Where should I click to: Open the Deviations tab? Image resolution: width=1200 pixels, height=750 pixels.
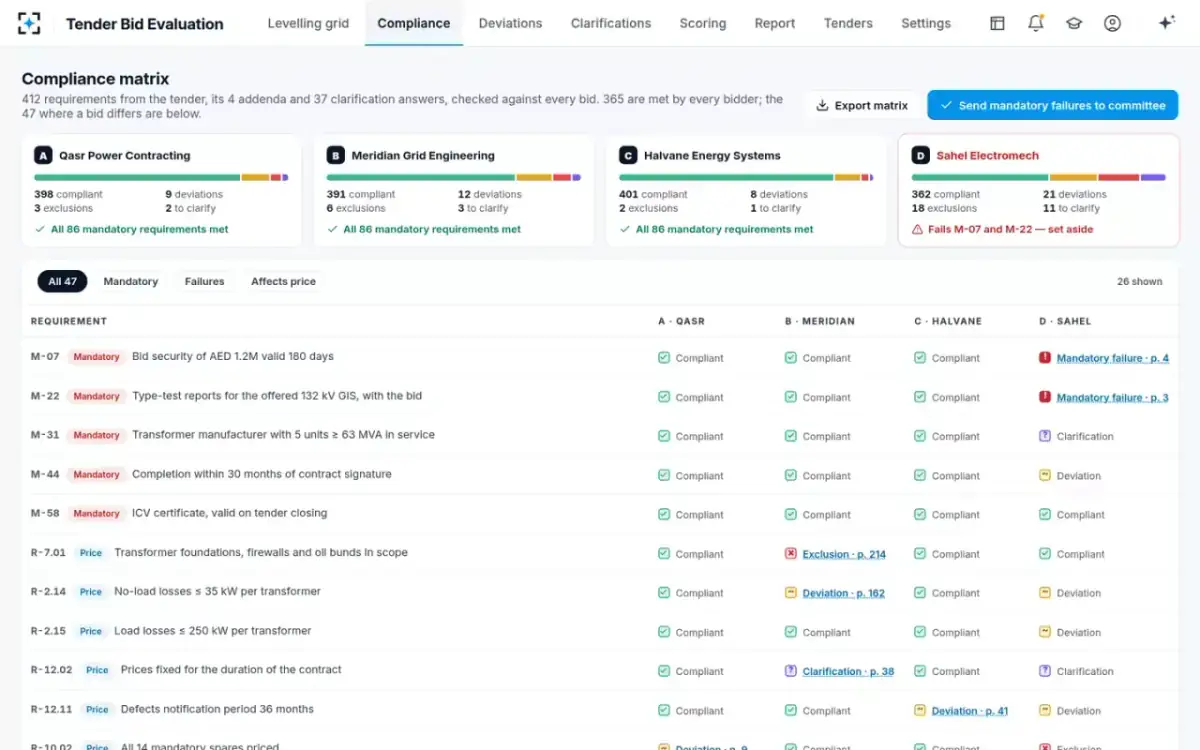pos(510,23)
